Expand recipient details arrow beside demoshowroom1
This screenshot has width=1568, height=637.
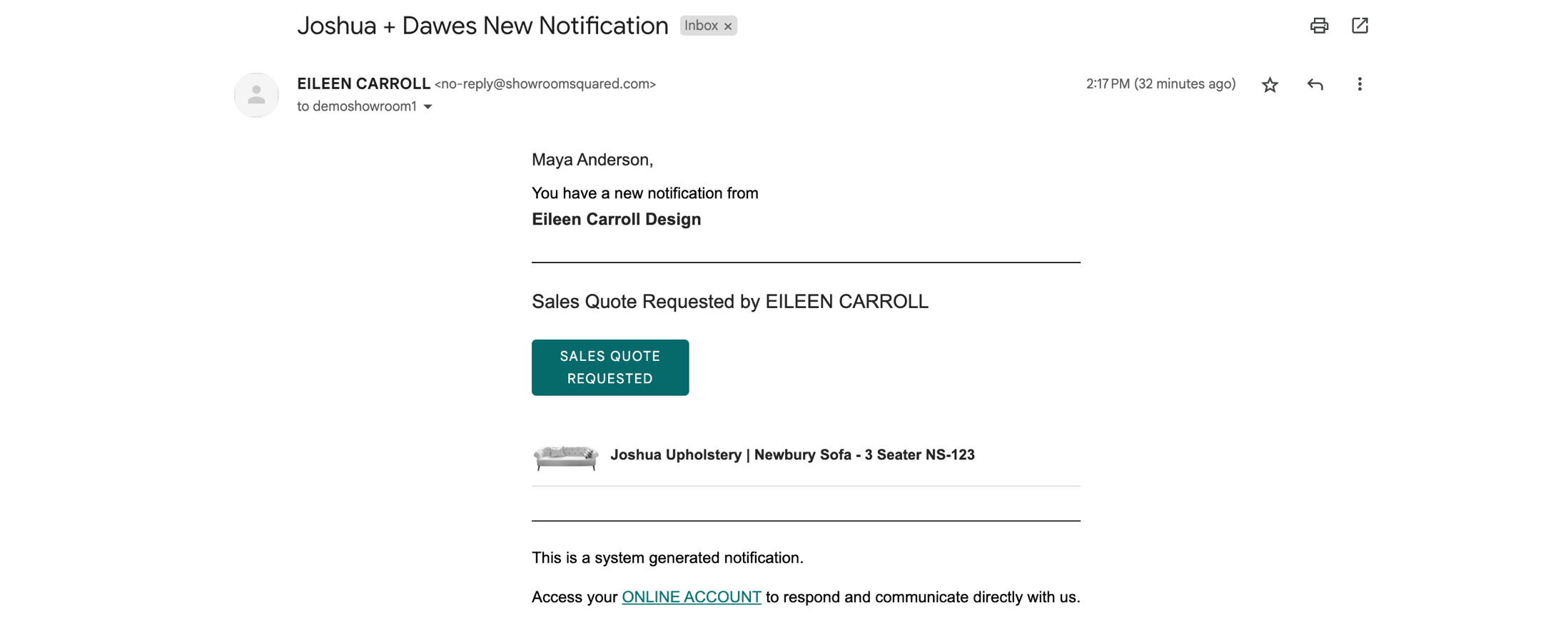(428, 107)
